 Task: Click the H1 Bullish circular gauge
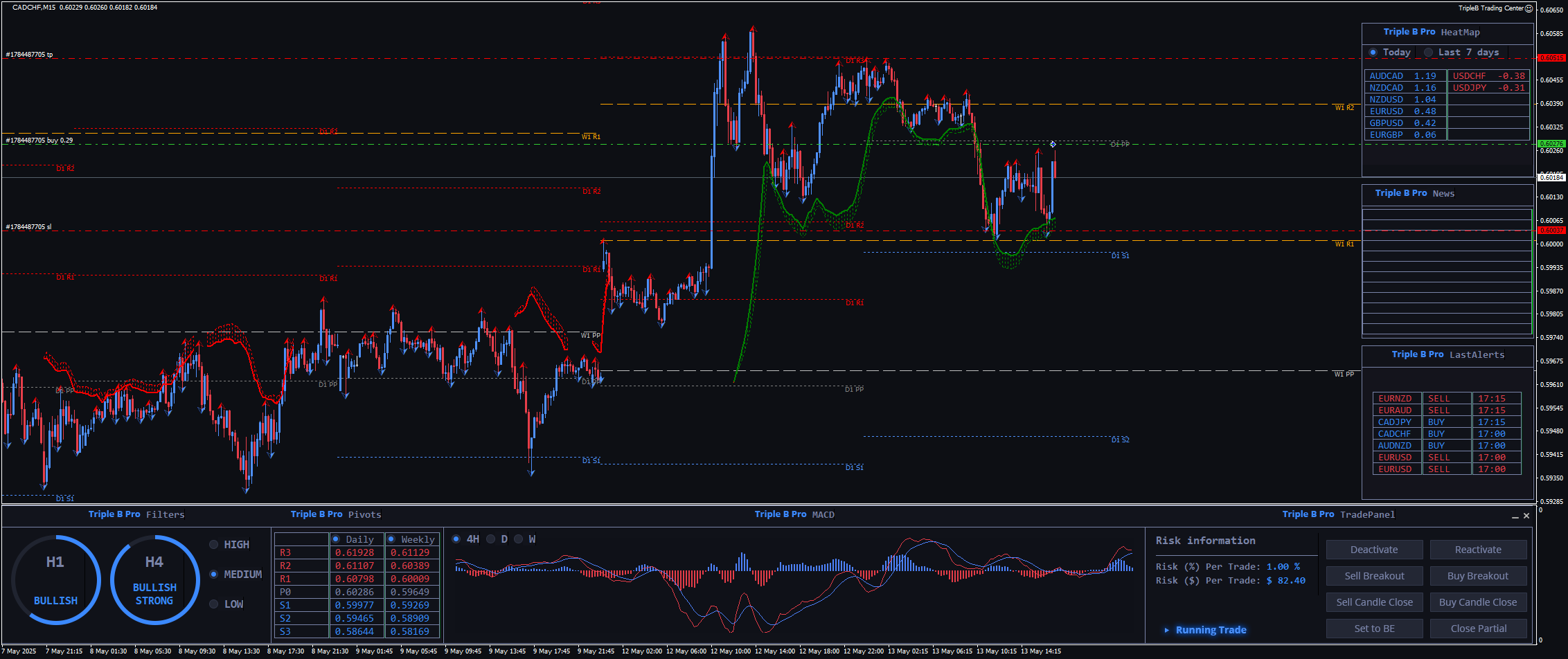[x=55, y=579]
